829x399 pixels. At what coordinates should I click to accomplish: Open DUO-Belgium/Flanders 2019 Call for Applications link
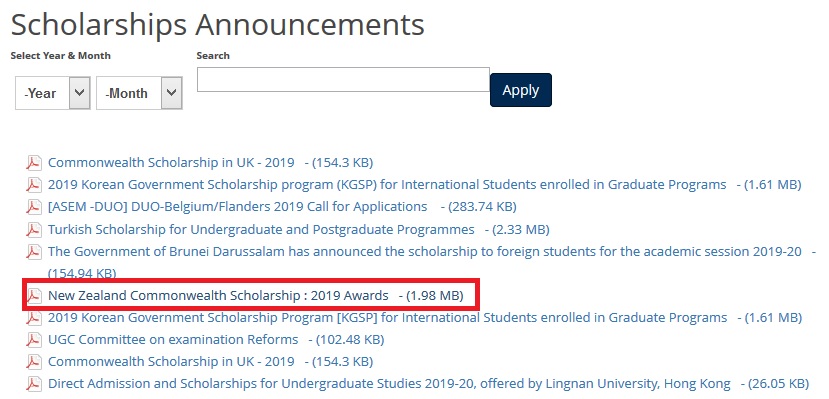pyautogui.click(x=237, y=207)
